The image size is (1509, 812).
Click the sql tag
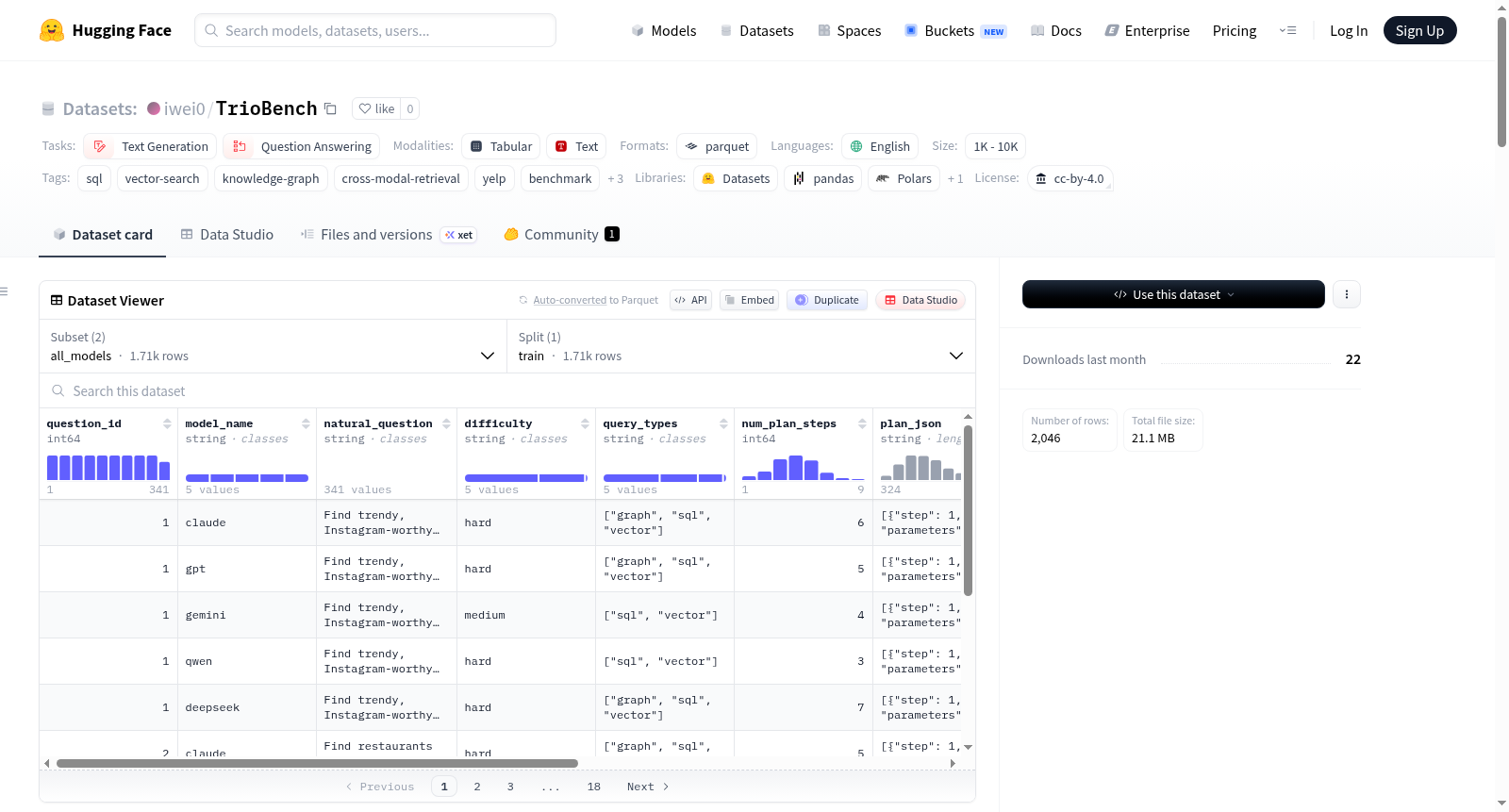94,178
